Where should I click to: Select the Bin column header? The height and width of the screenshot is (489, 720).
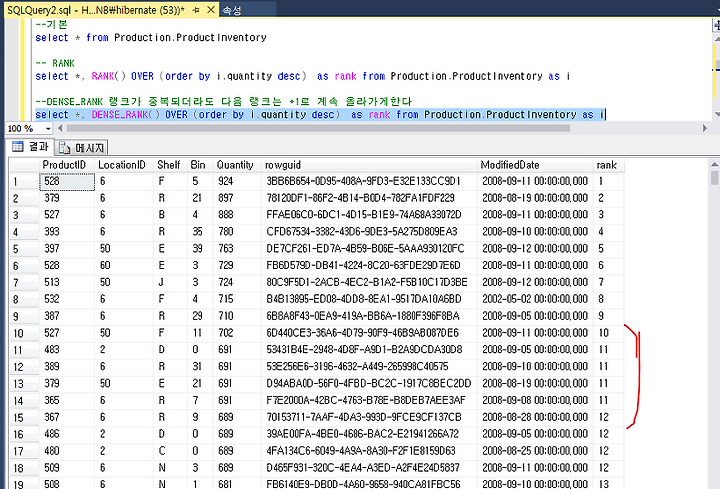point(200,165)
